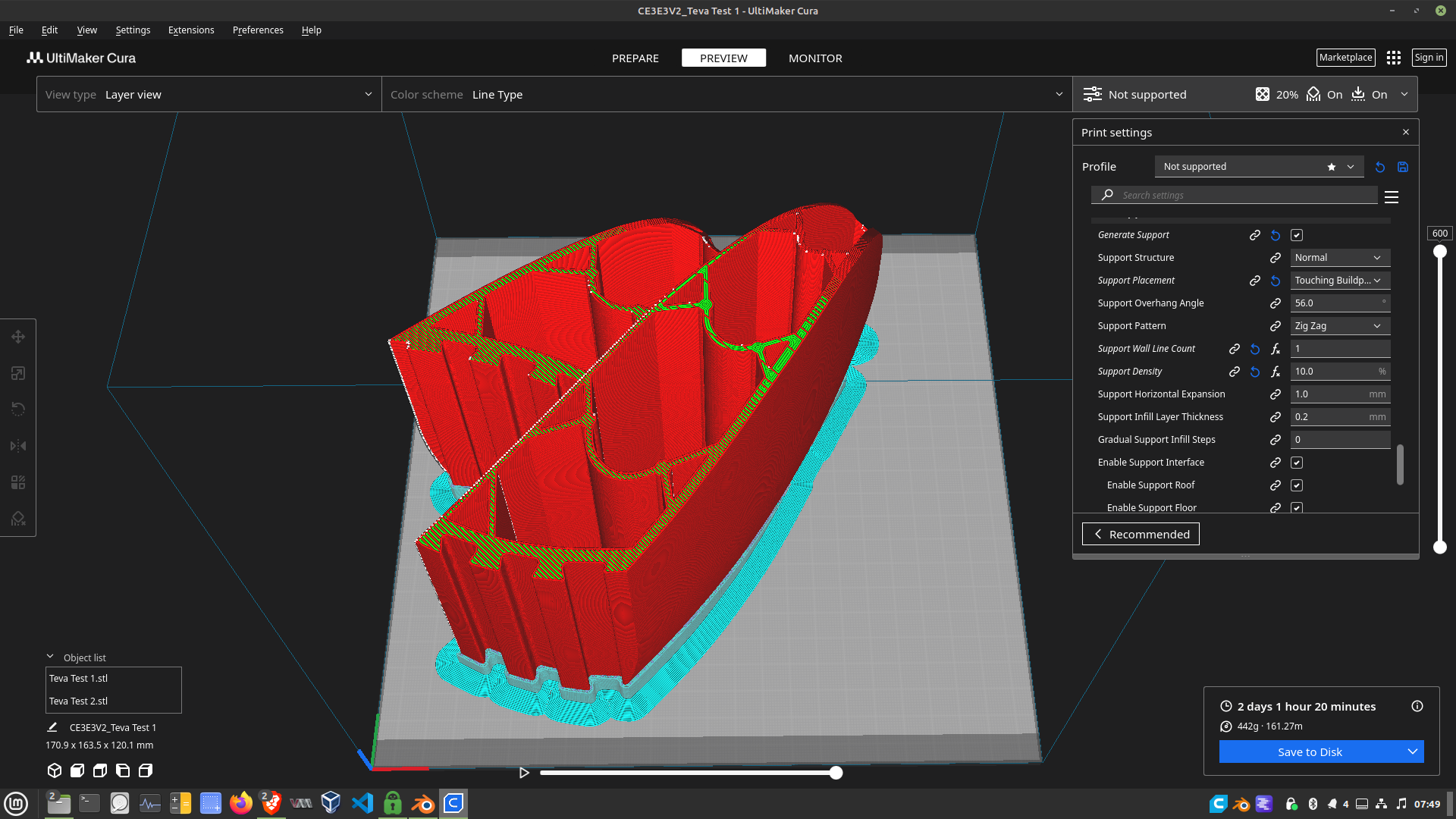Open the Color scheme Line Type dropdown
The width and height of the screenshot is (1456, 819).
pyautogui.click(x=726, y=95)
